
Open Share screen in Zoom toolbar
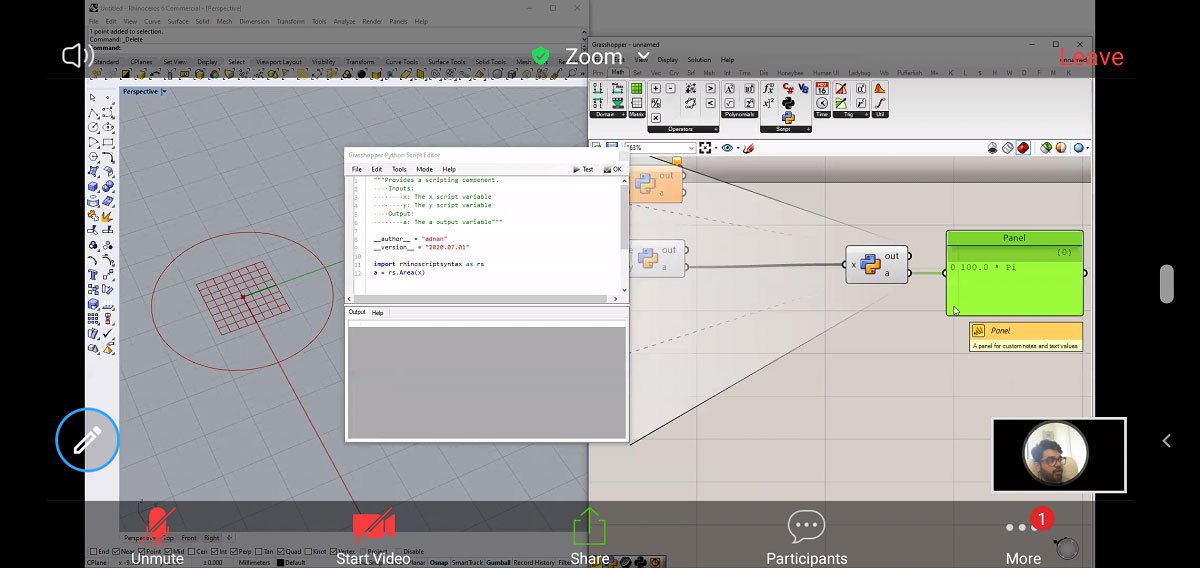(x=590, y=535)
